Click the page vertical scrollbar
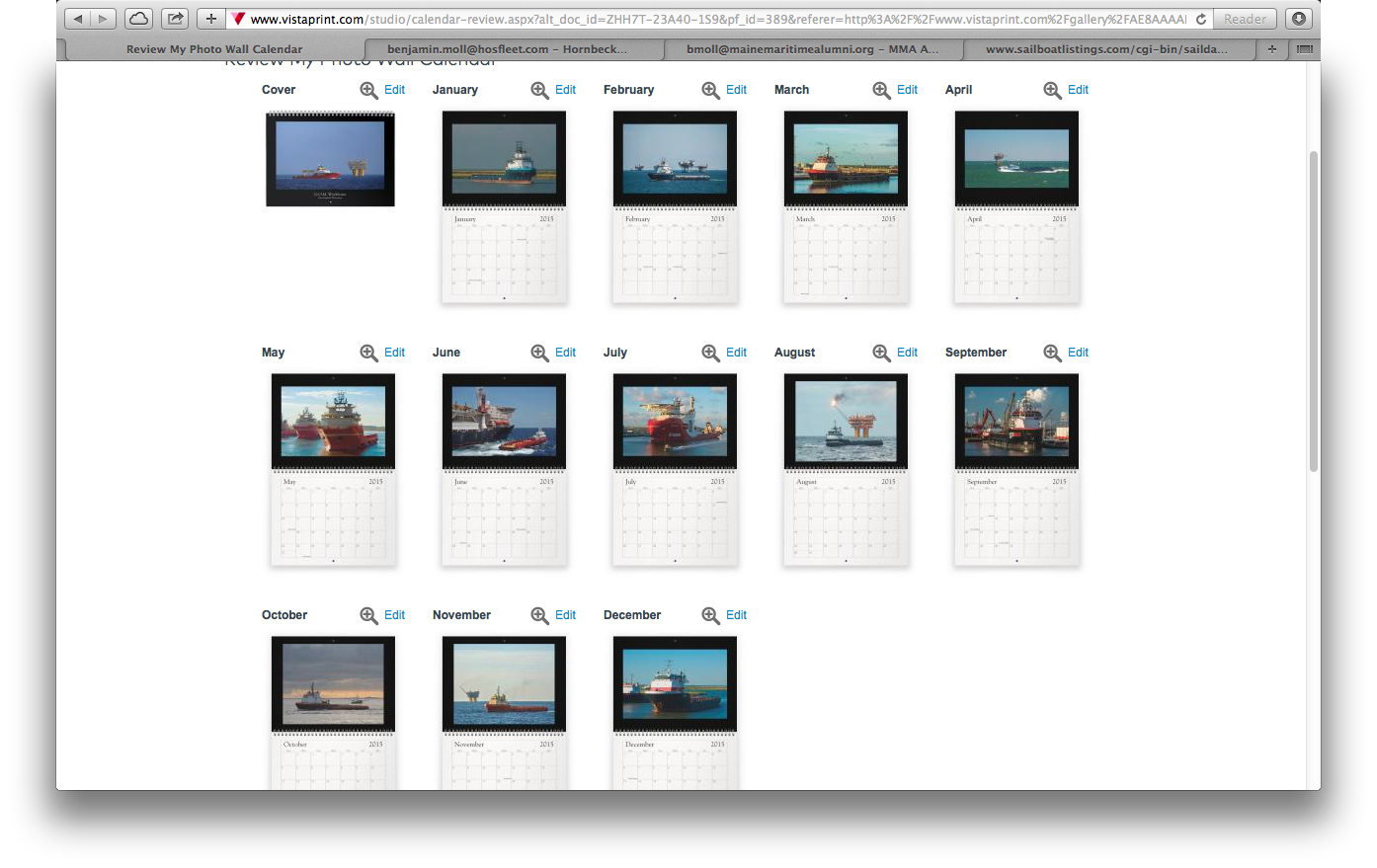 click(x=1314, y=311)
